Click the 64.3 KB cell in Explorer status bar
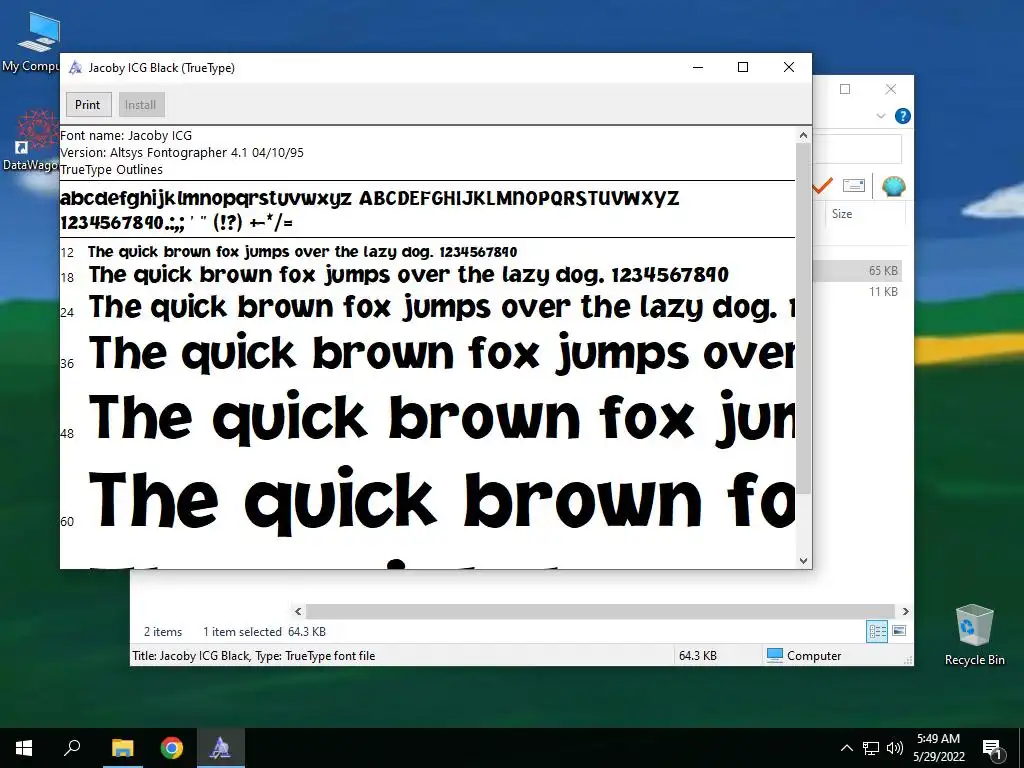This screenshot has height=768, width=1024. pyautogui.click(x=697, y=655)
